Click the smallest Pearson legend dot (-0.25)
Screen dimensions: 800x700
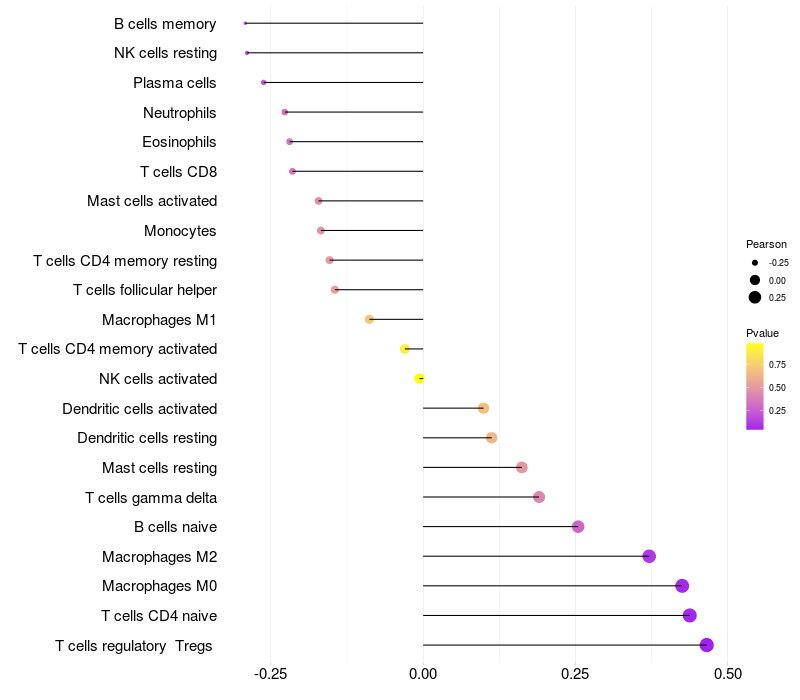(x=755, y=262)
